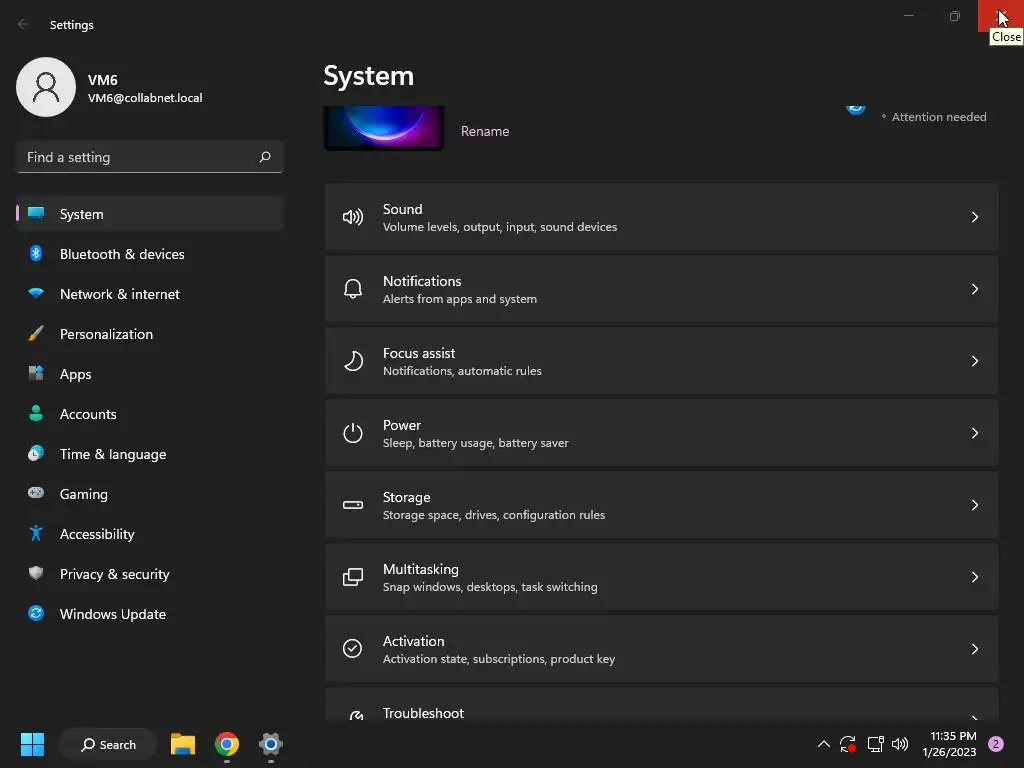Image resolution: width=1024 pixels, height=768 pixels.
Task: Click the Personalization paintbrush icon
Action: pyautogui.click(x=36, y=334)
